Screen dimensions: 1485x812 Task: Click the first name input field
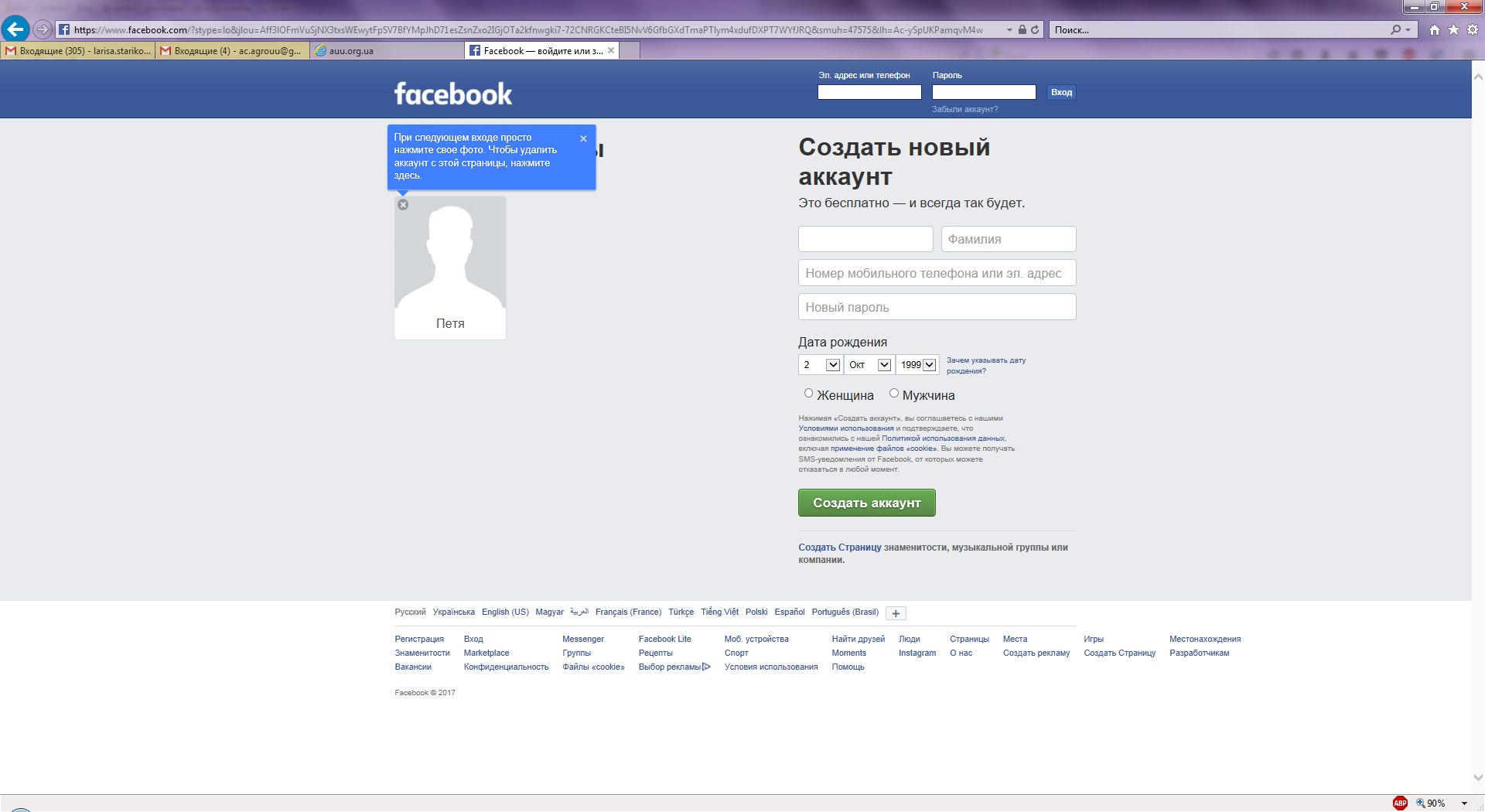tap(865, 239)
